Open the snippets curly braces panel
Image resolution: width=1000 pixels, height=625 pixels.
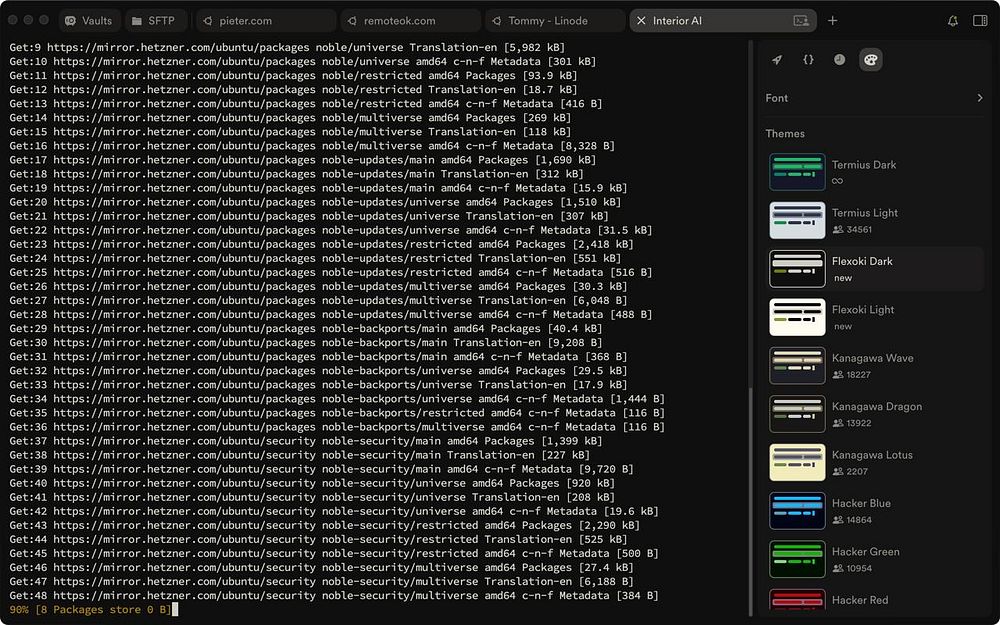[808, 59]
